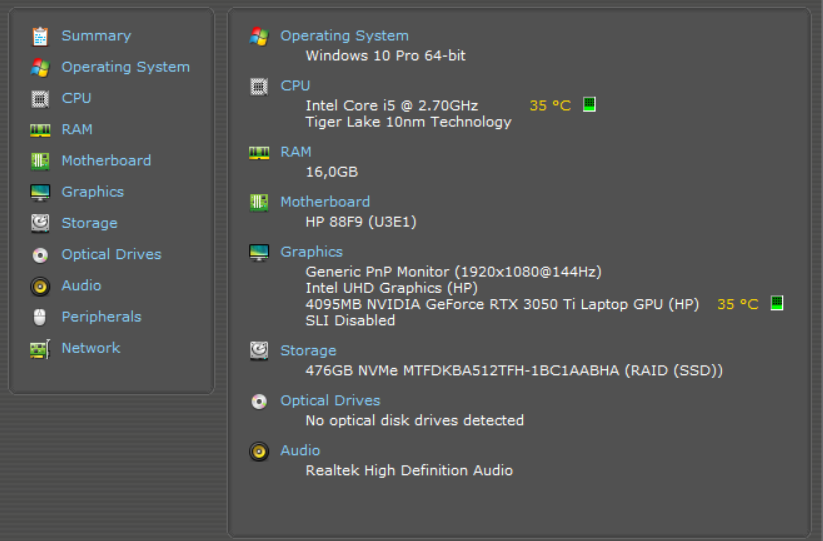Image resolution: width=823 pixels, height=541 pixels.
Task: Click 'No optical disk drives detected' text
Action: (x=415, y=420)
